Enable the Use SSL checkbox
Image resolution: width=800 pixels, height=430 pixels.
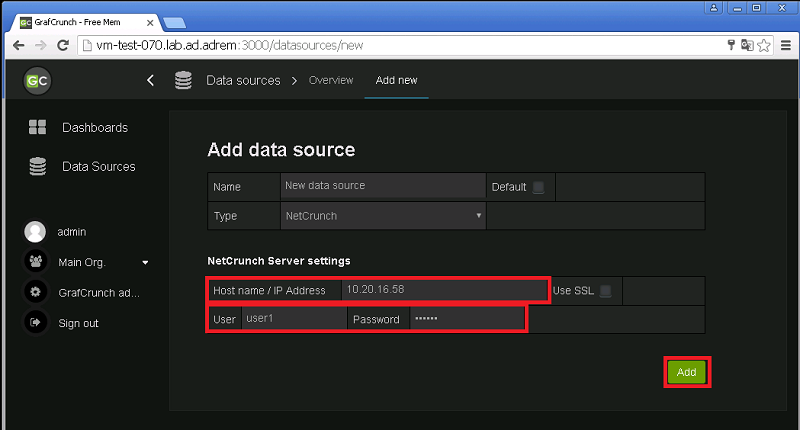(x=606, y=291)
